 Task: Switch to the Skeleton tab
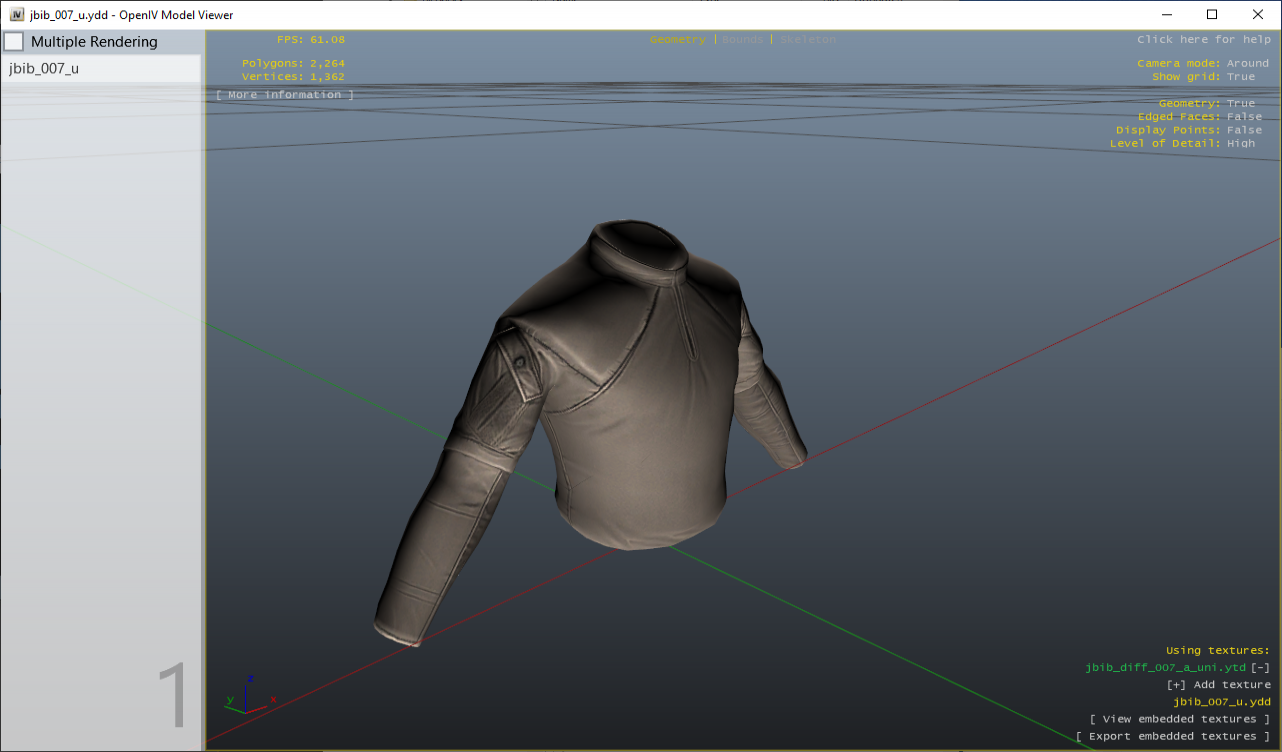tap(808, 39)
